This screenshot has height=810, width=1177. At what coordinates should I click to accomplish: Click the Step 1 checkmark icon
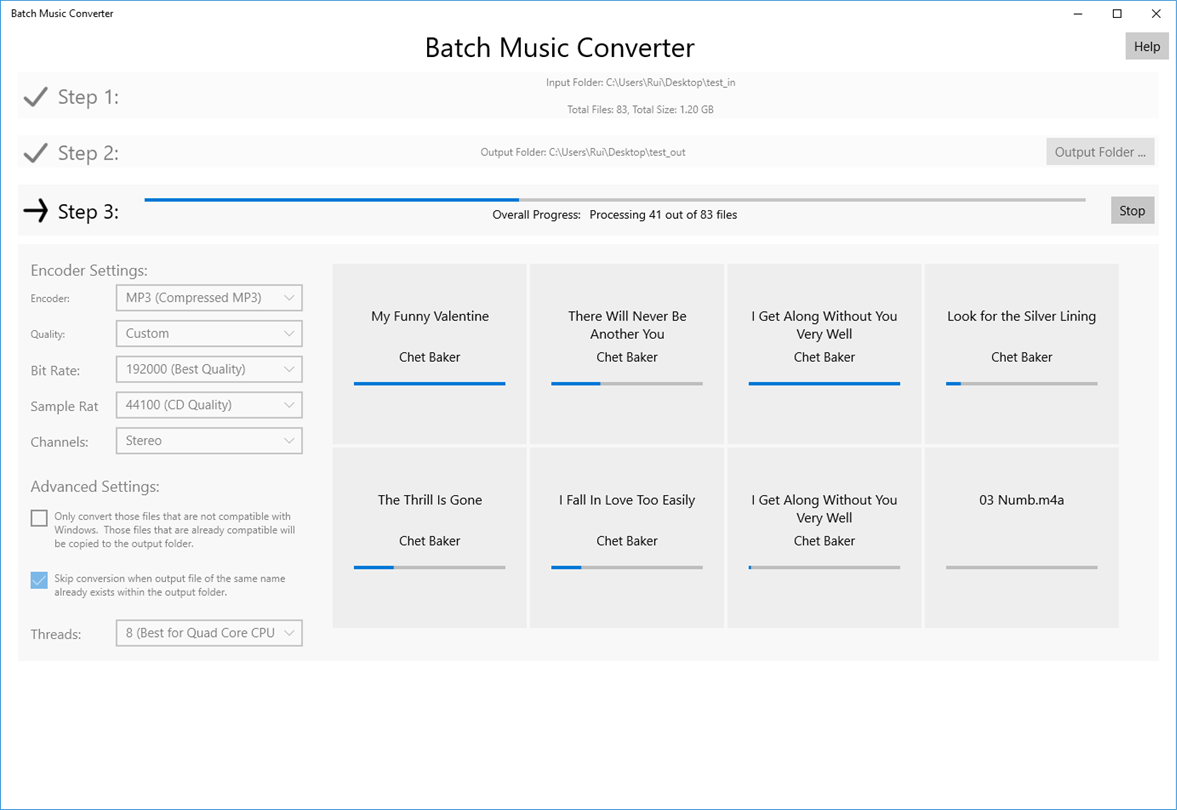point(36,97)
